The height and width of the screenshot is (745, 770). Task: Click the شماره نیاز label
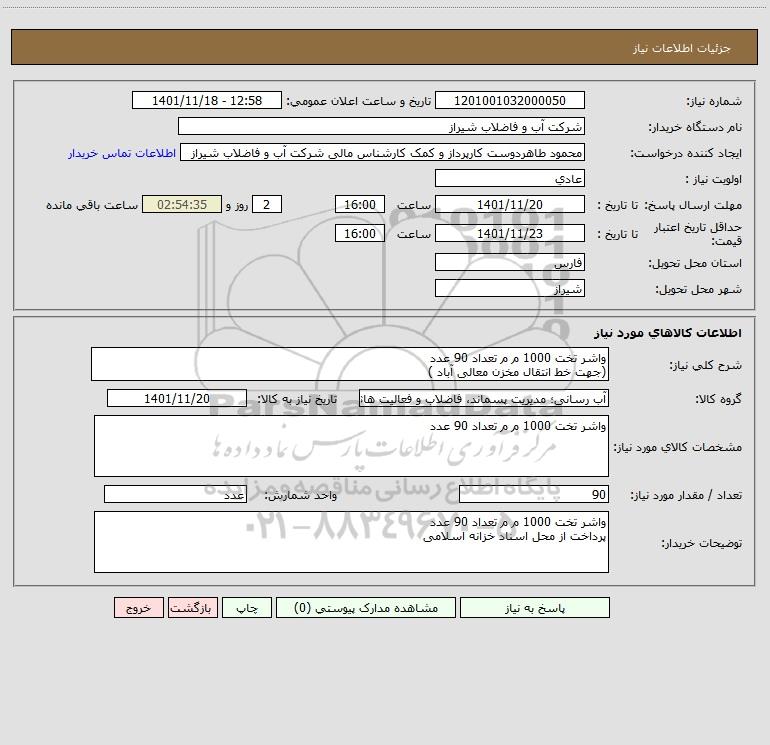click(x=714, y=102)
